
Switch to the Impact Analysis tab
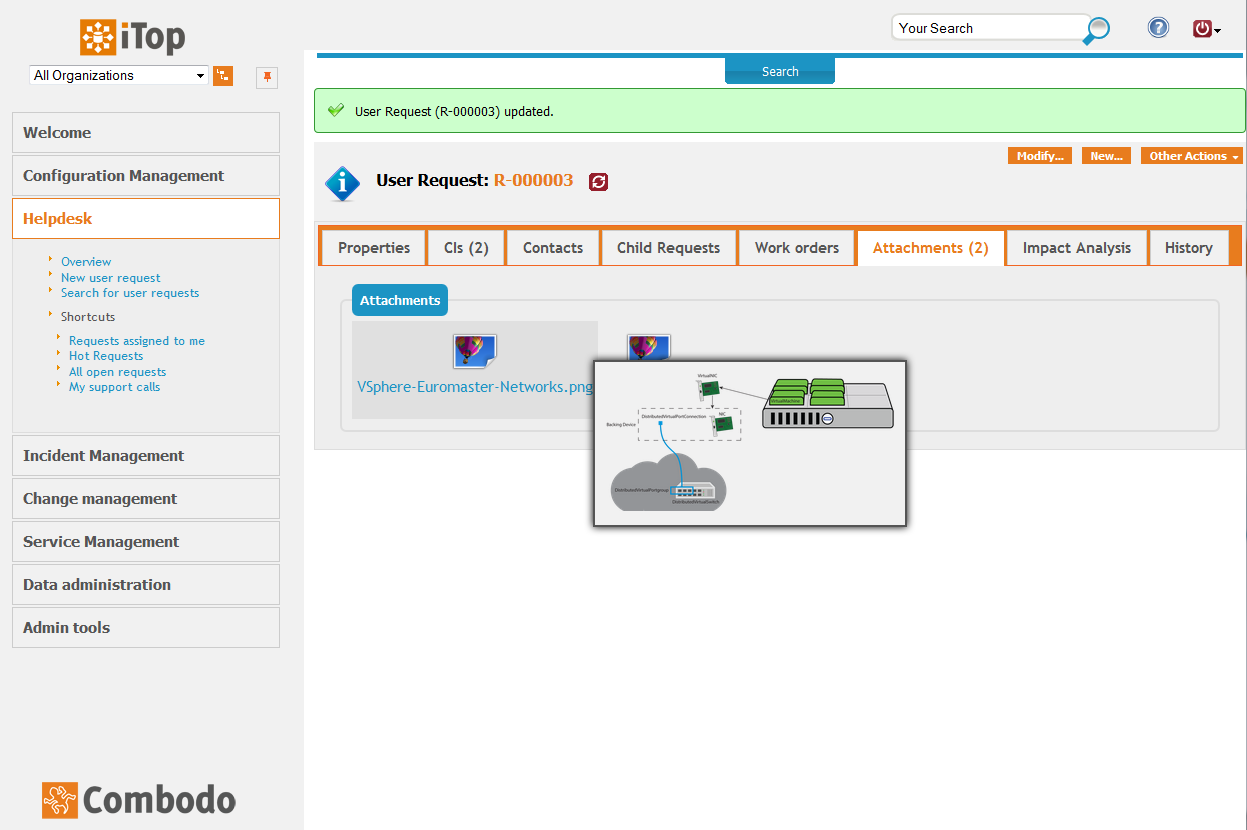1077,248
